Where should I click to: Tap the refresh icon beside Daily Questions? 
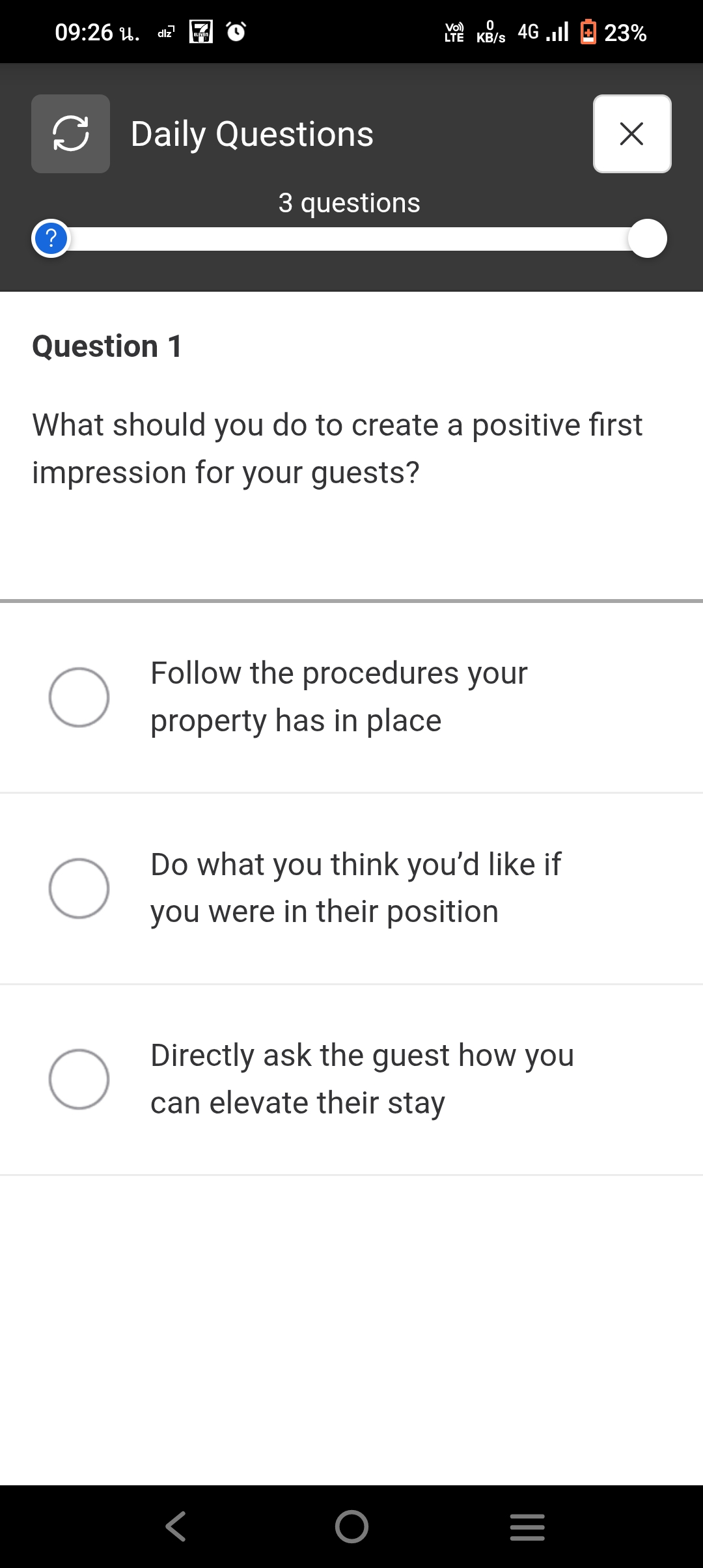[70, 133]
